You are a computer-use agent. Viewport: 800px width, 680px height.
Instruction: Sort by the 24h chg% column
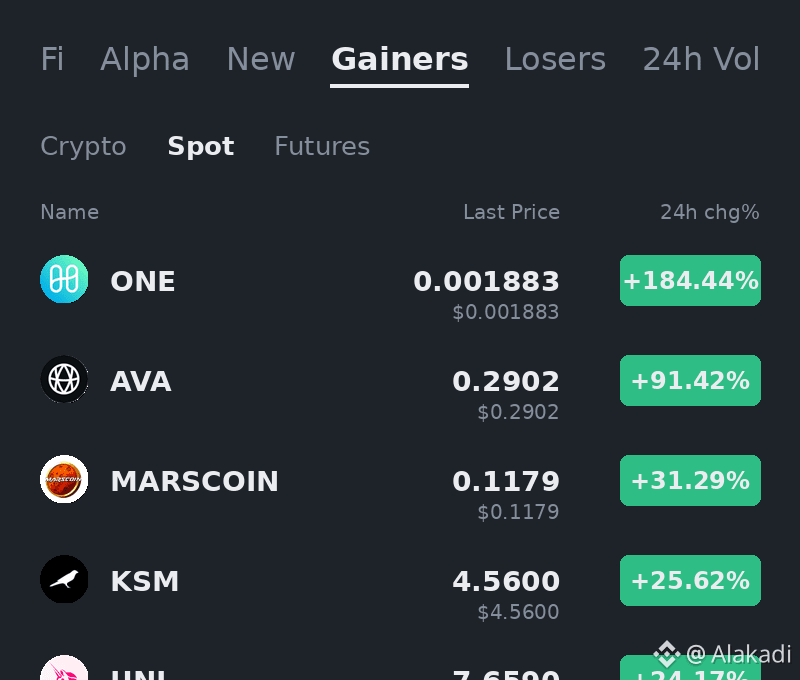point(710,212)
